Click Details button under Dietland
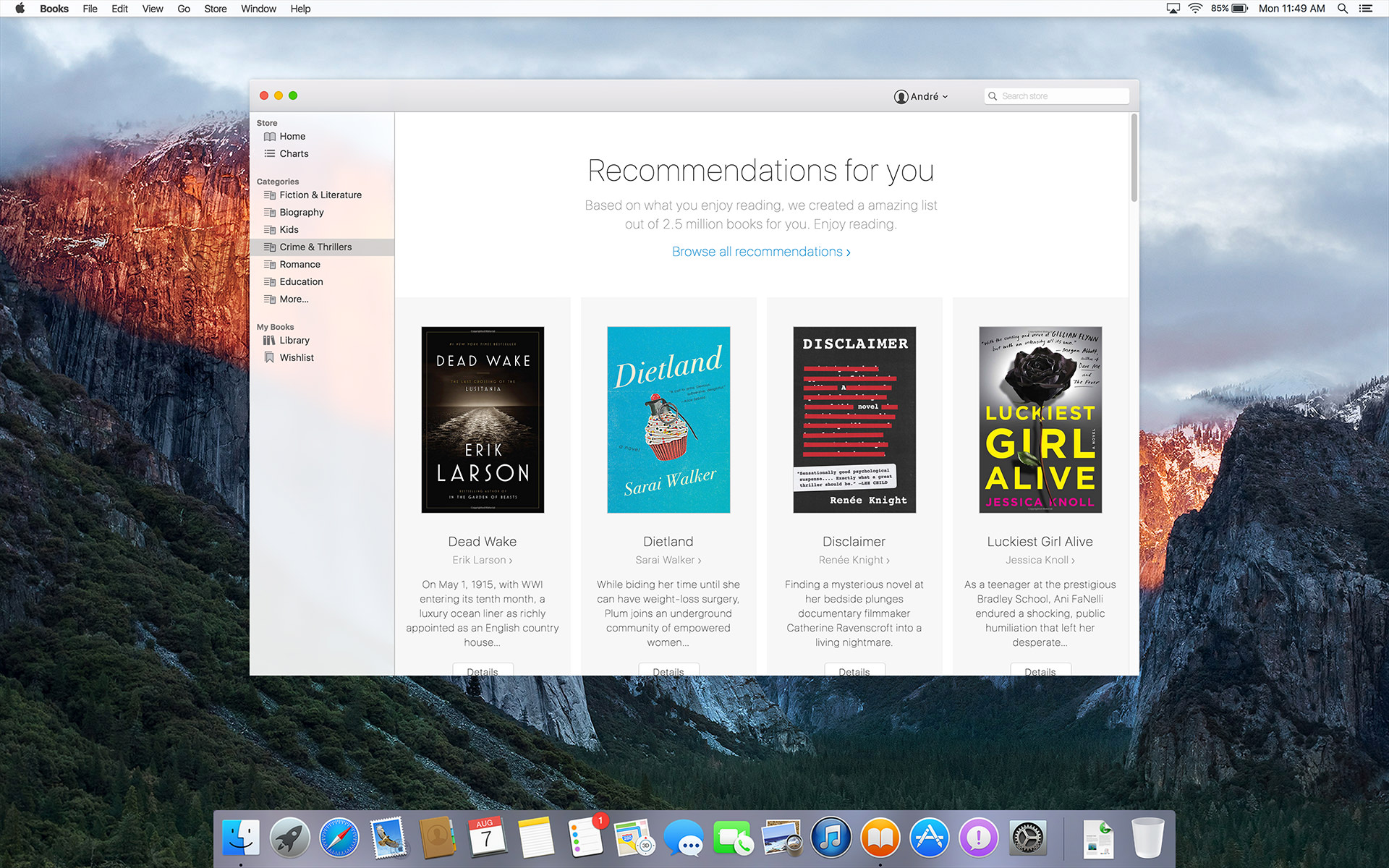Viewport: 1389px width, 868px height. tap(668, 670)
